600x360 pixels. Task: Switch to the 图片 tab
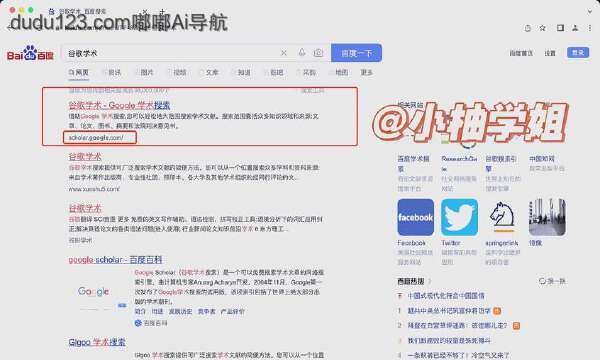pyautogui.click(x=145, y=72)
